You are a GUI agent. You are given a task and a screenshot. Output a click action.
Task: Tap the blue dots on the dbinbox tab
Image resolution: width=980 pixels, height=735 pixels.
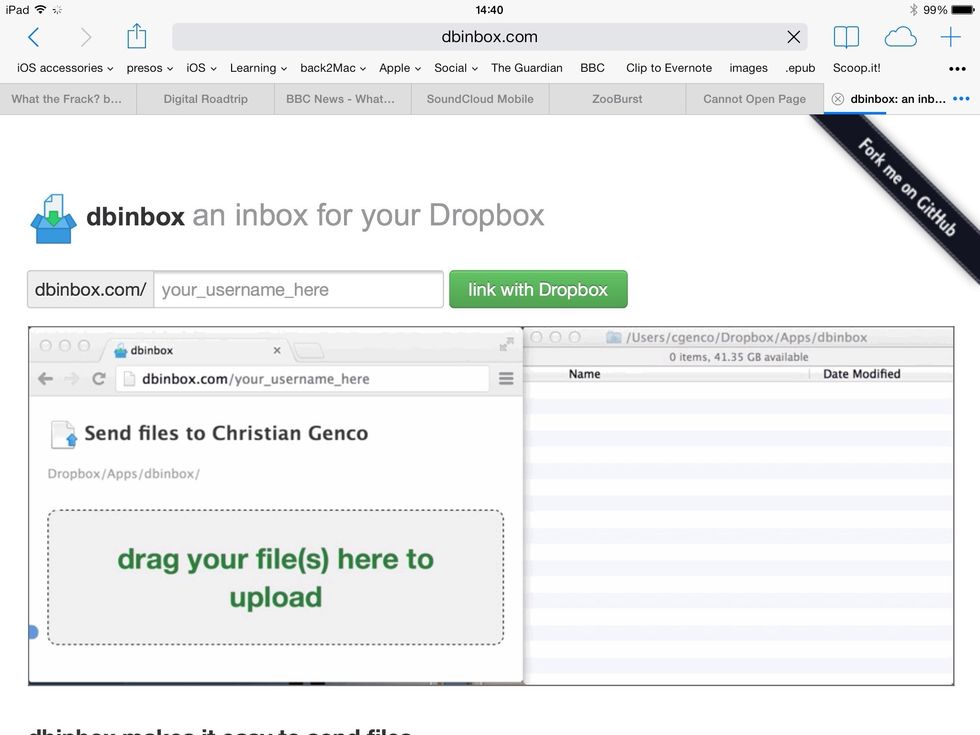[961, 99]
